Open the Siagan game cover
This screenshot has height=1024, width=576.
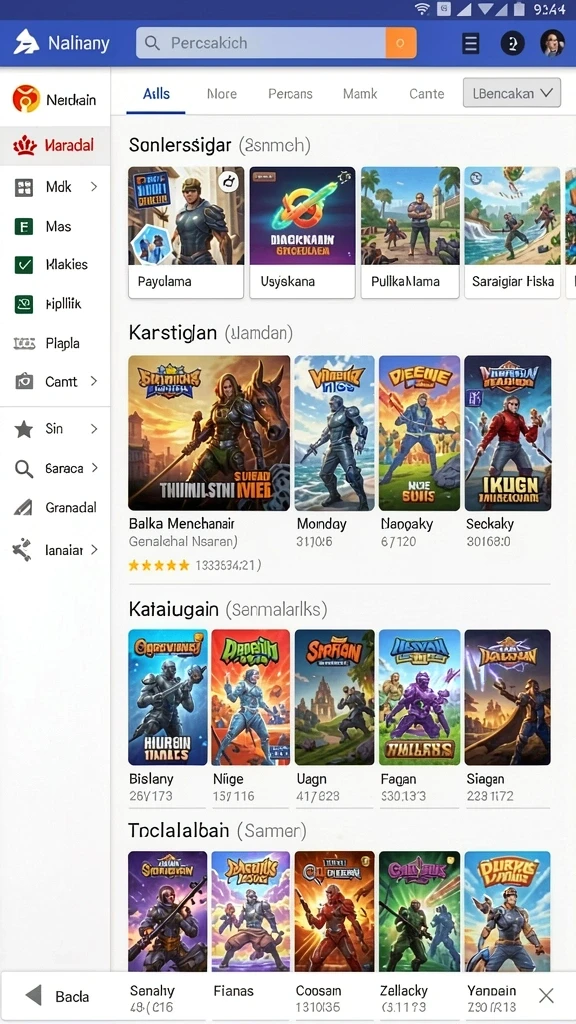click(507, 697)
